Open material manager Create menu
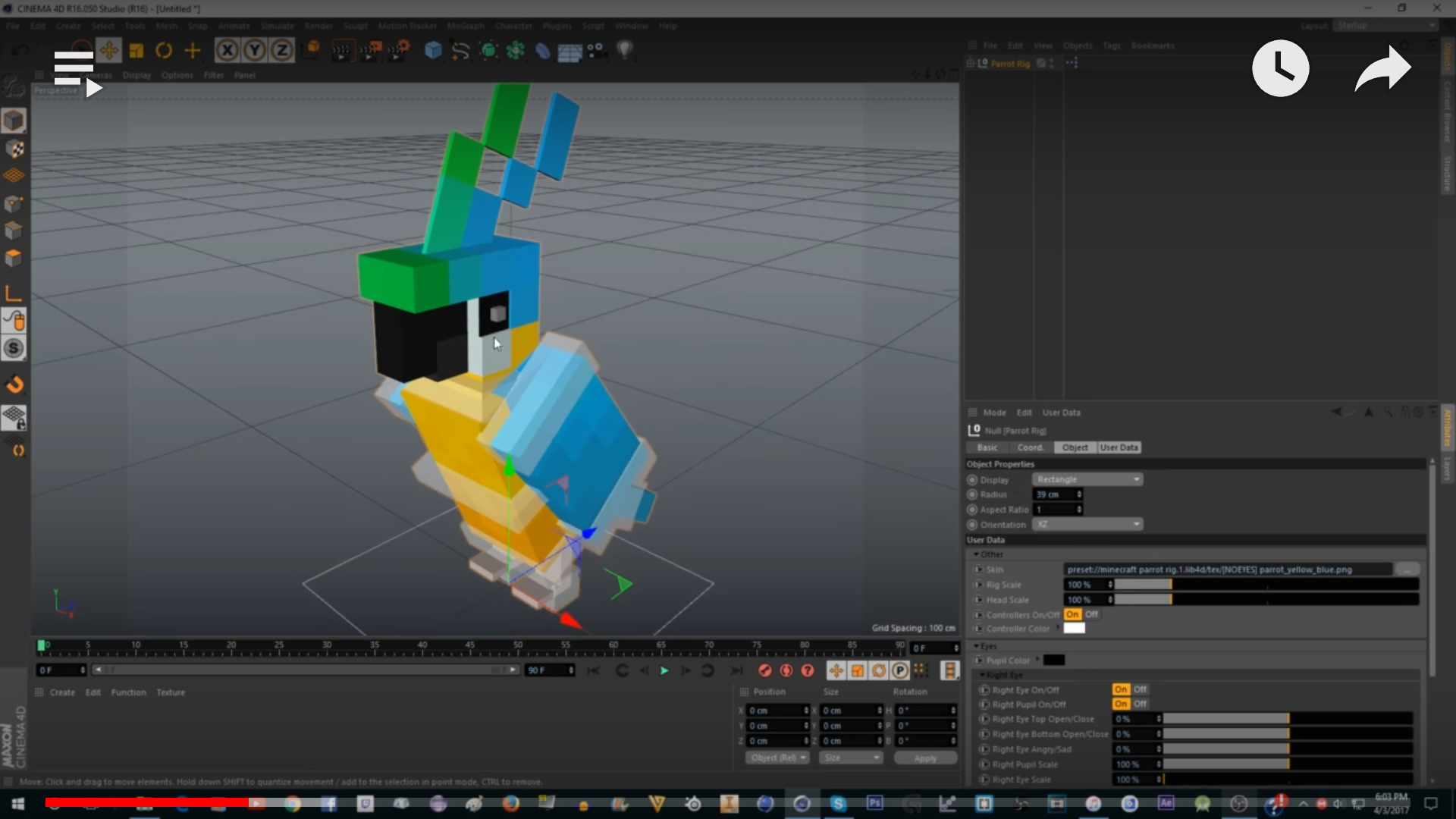Screen dimensions: 1456x819 point(62,692)
